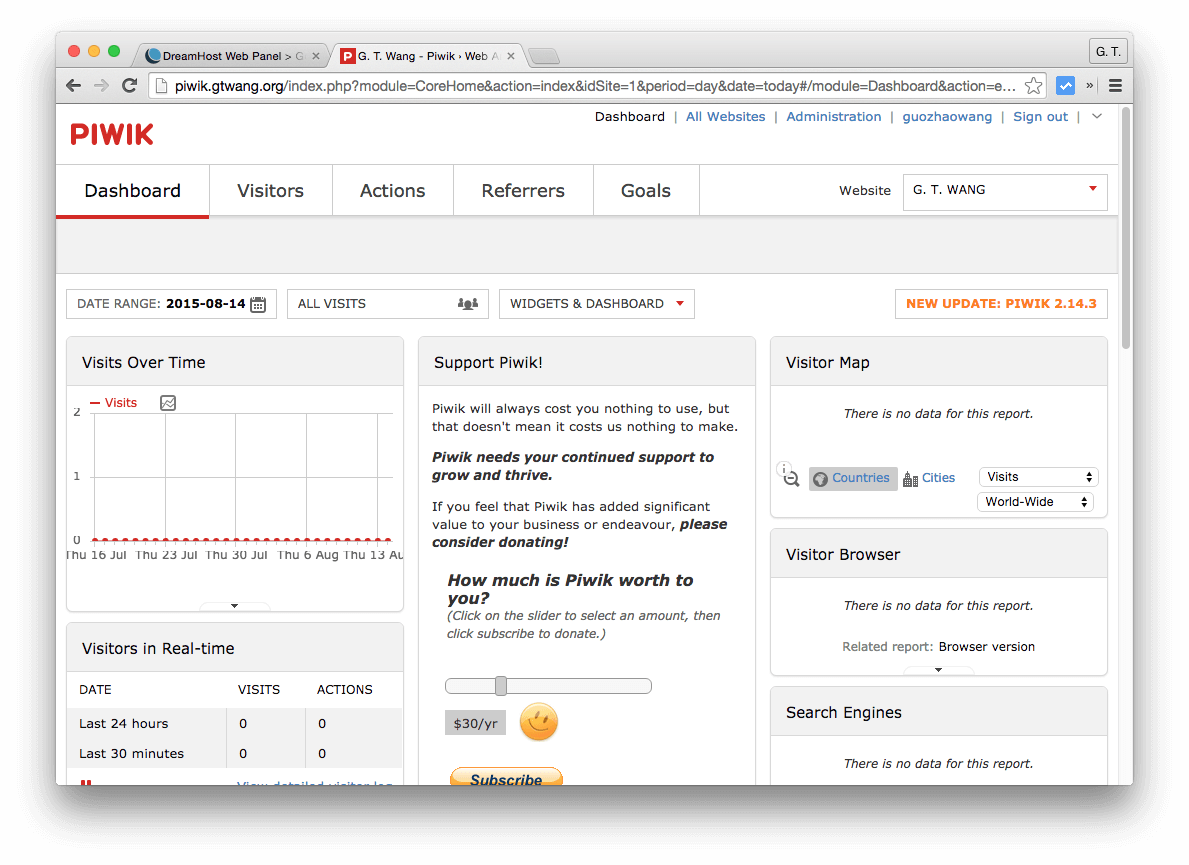Click the segment visitors icon in All Visits
The image size is (1189, 865).
click(467, 303)
